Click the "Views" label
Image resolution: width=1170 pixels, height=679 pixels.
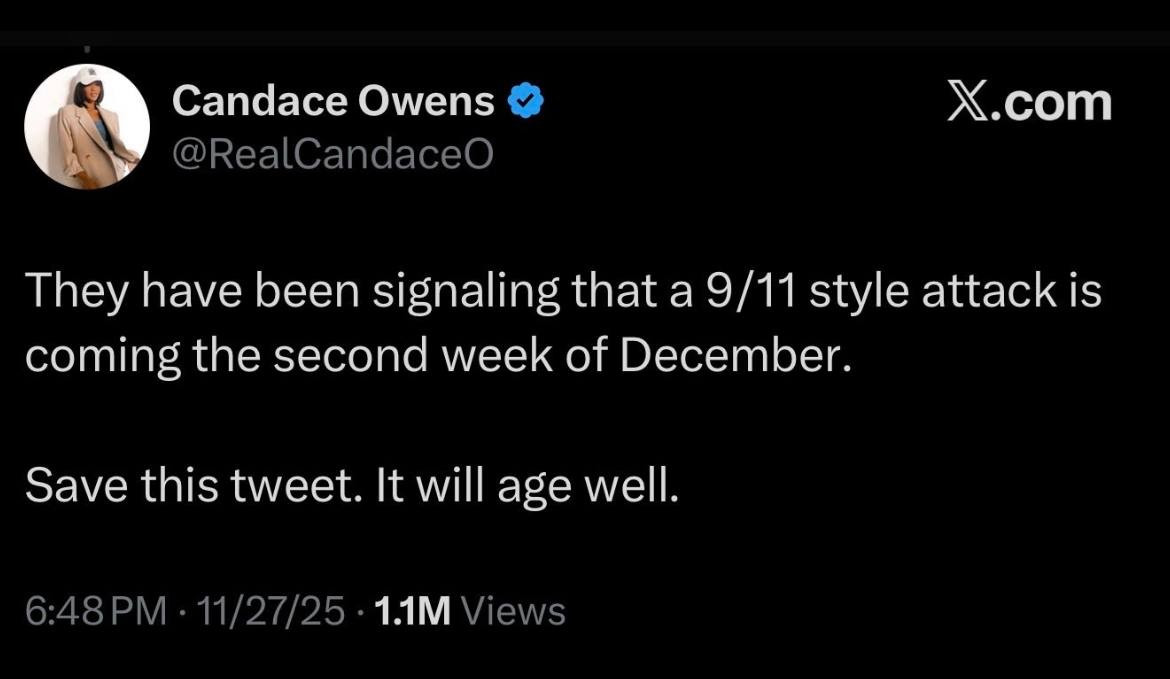515,610
